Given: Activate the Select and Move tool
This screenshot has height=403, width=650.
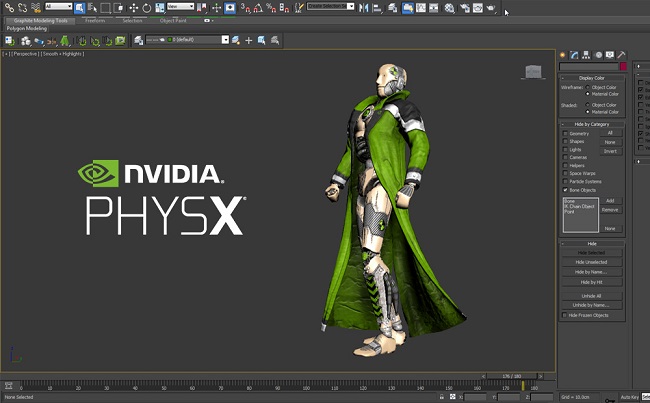Looking at the screenshot, I should click(x=133, y=7).
